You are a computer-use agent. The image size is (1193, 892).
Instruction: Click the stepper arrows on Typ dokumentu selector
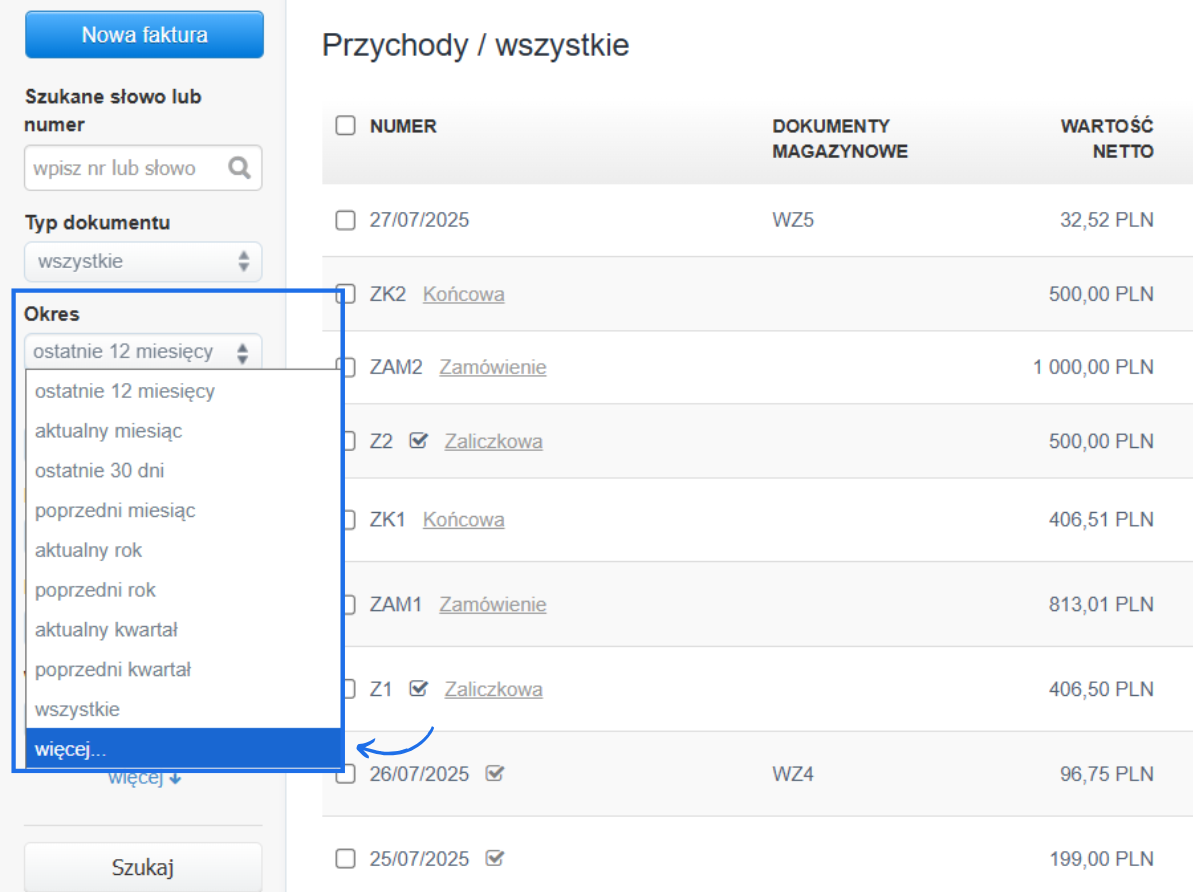[x=243, y=261]
